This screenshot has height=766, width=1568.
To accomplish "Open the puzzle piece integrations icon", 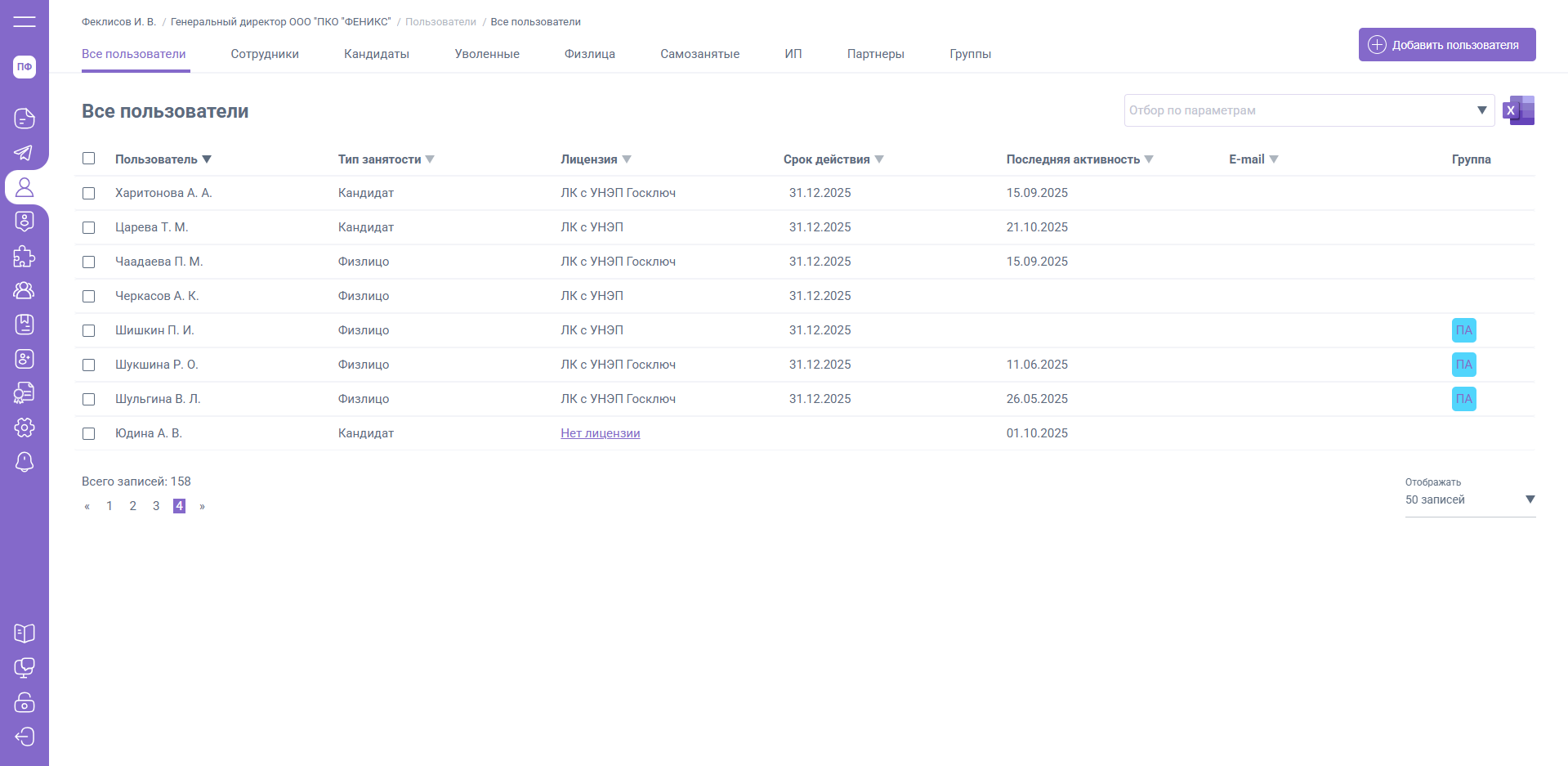I will pos(25,257).
